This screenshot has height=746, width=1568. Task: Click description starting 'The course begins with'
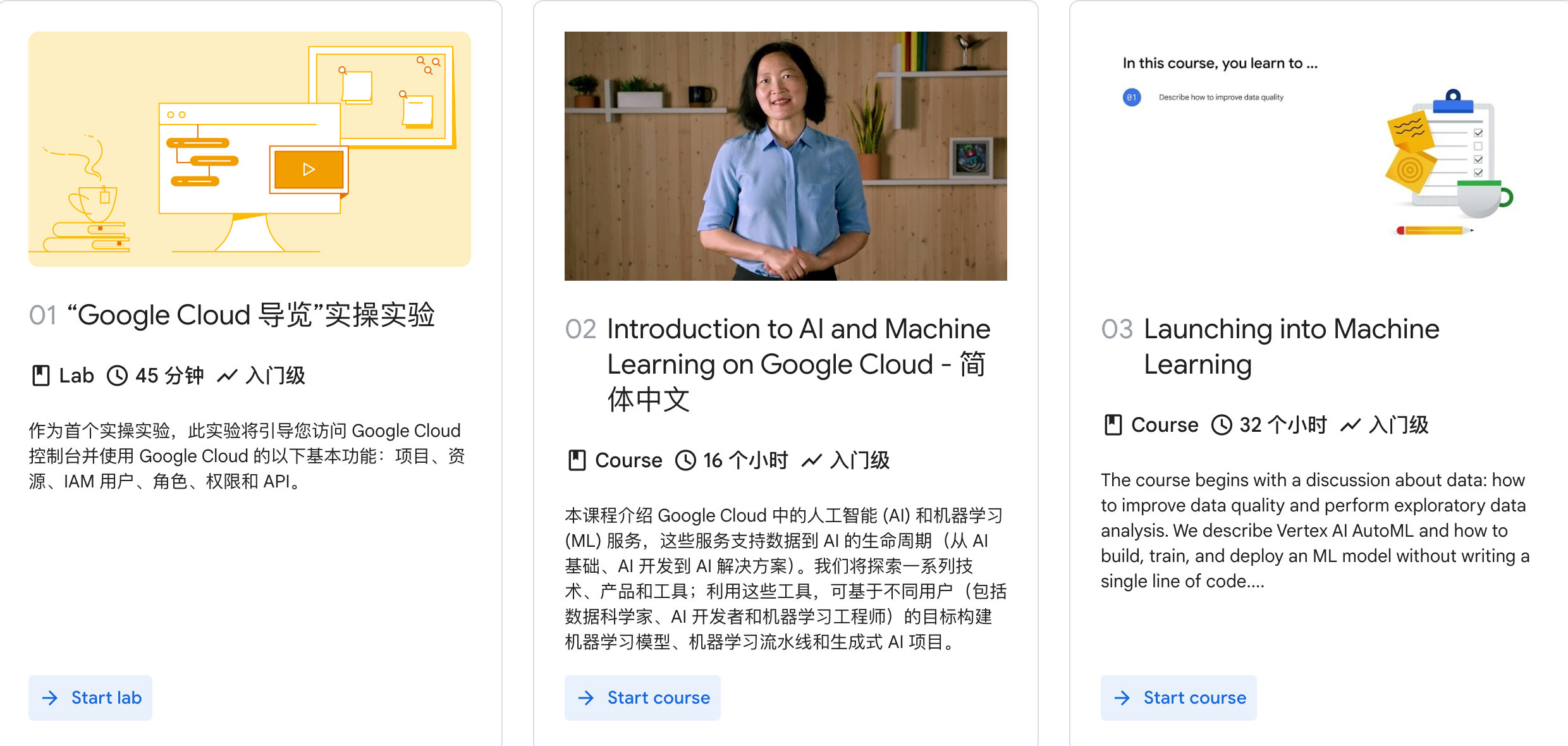click(x=1315, y=530)
